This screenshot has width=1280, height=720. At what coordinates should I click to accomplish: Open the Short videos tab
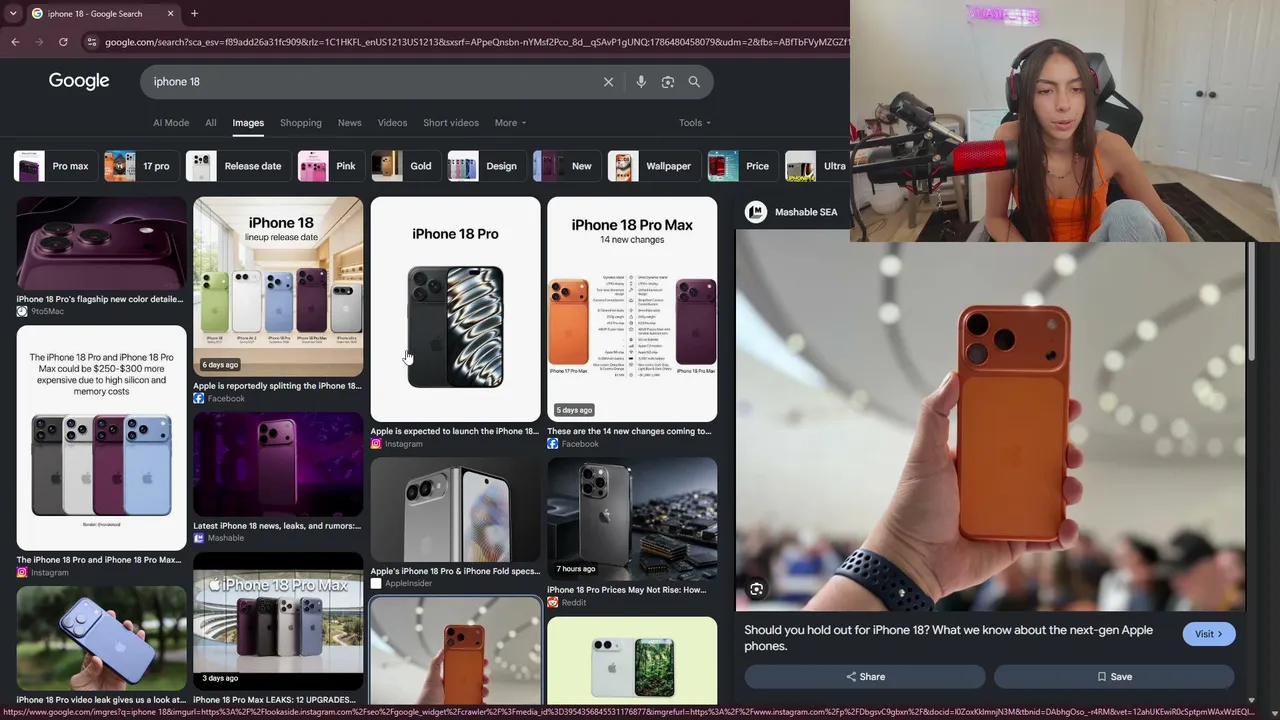pyautogui.click(x=451, y=123)
